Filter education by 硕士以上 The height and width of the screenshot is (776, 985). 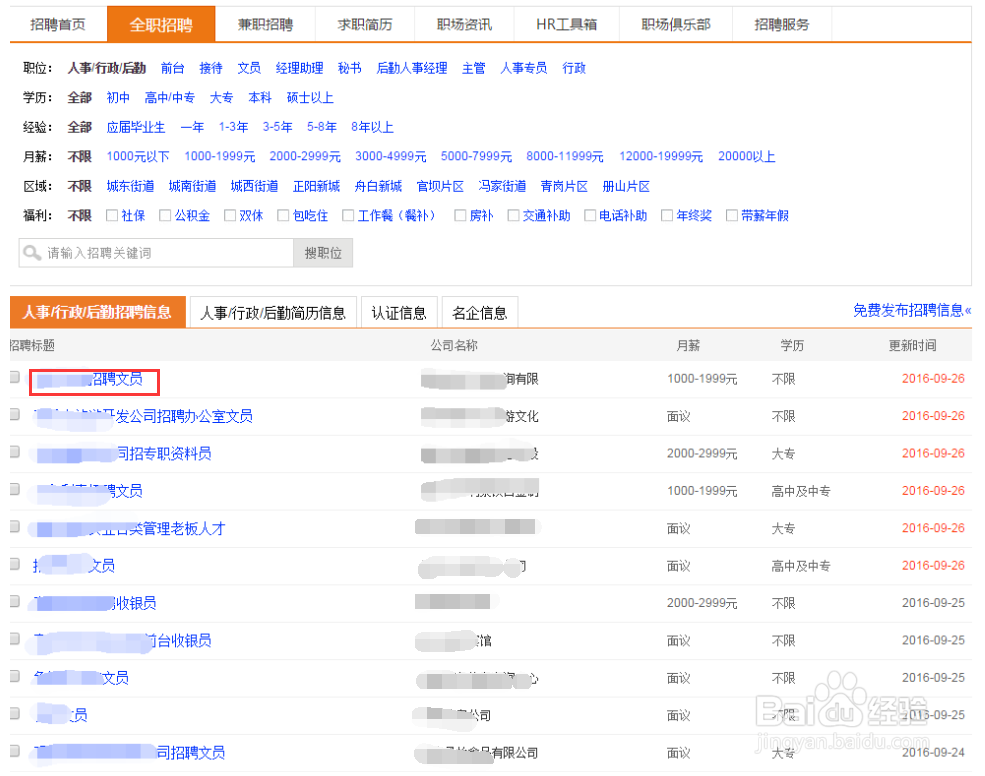tap(310, 97)
